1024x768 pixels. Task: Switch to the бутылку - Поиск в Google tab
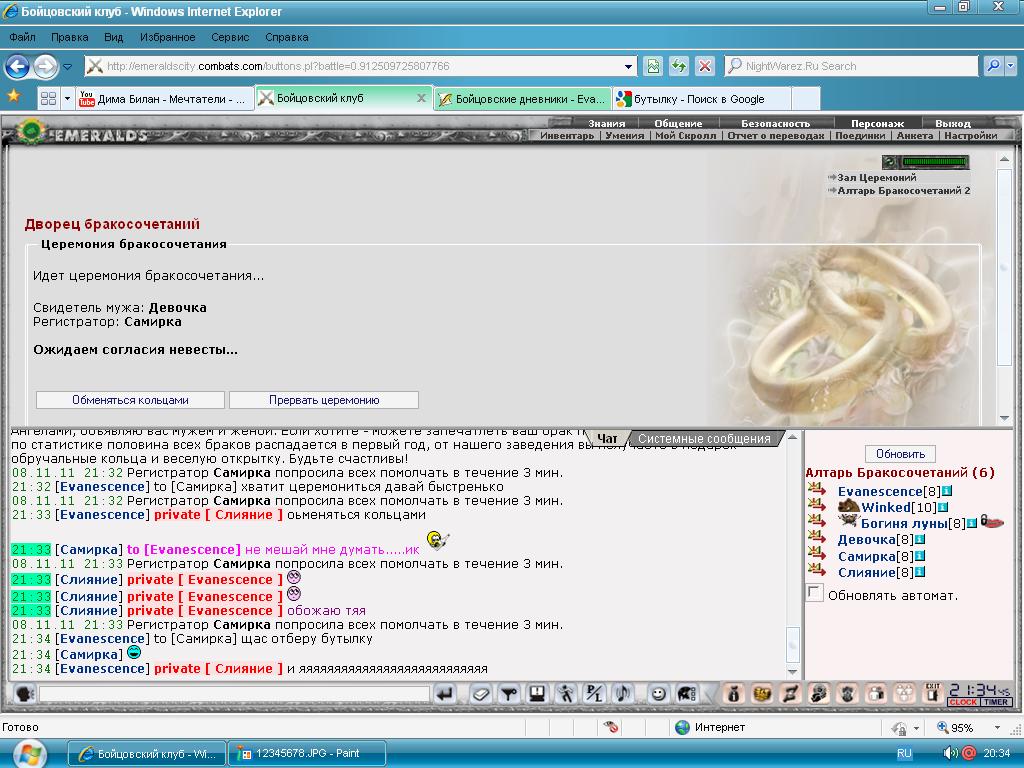tap(702, 99)
